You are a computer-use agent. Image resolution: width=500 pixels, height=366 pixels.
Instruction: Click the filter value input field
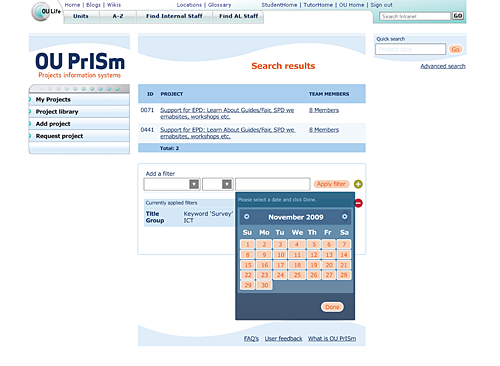[273, 184]
